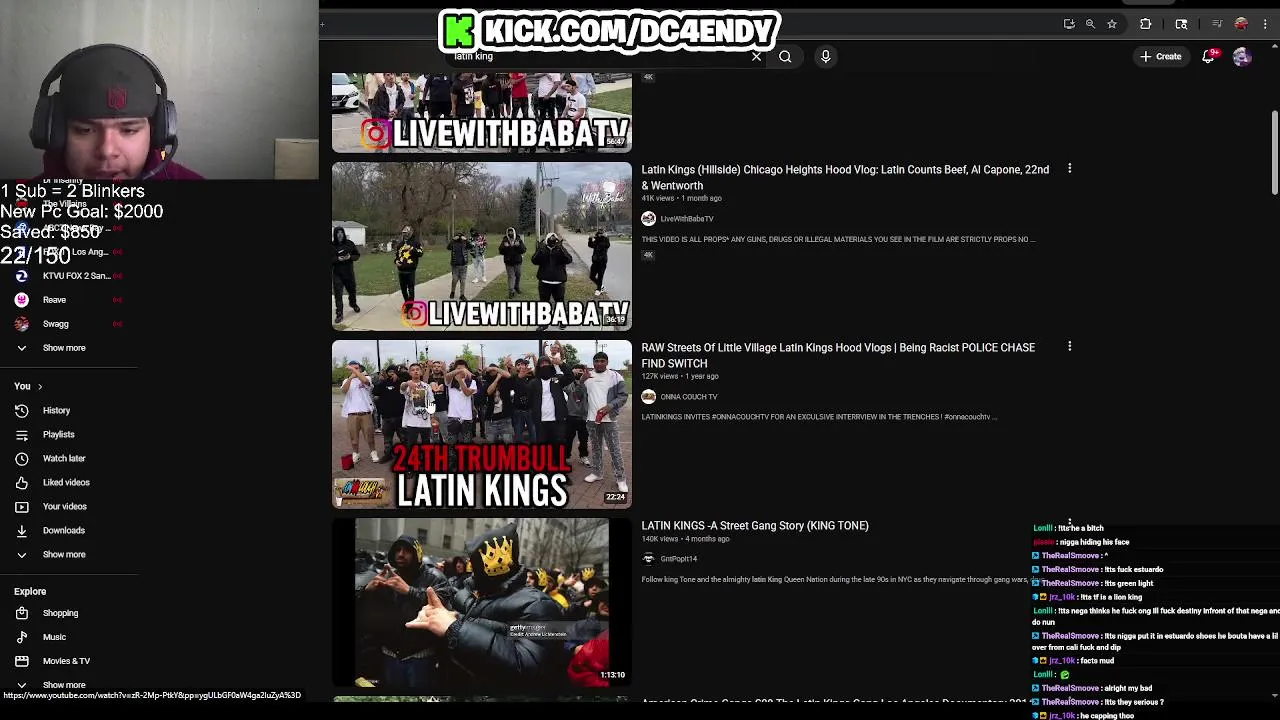
Task: Open the You section chevron
Action: [40, 386]
